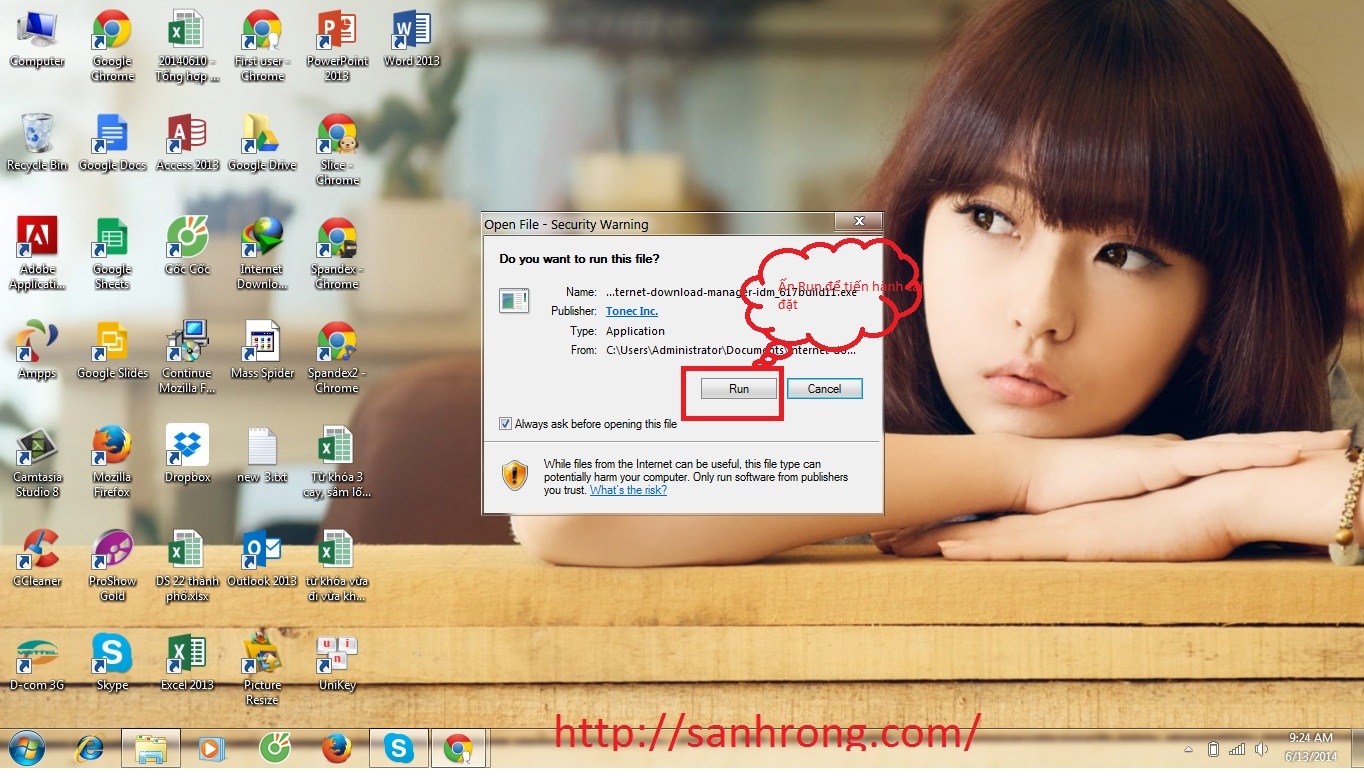1364x782 pixels.
Task: Select the ProShow Gold shortcut
Action: (112, 565)
